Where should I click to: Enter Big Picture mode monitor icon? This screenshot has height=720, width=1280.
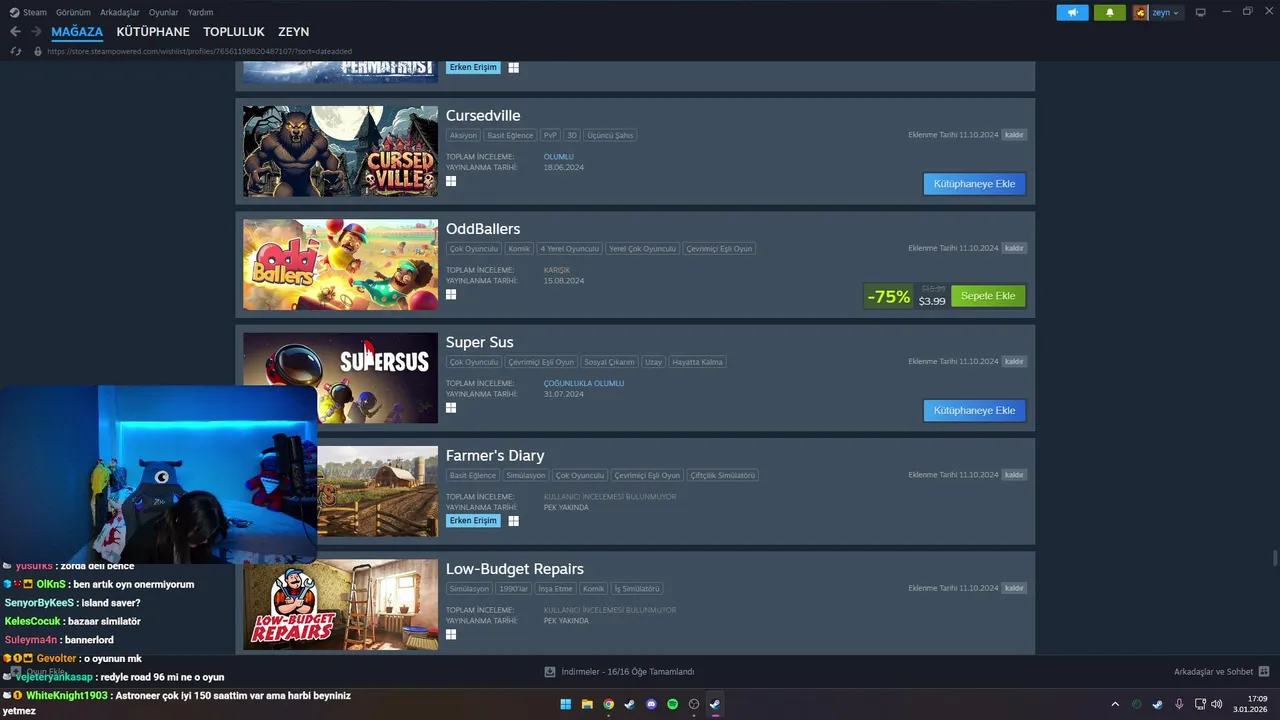[x=1201, y=12]
